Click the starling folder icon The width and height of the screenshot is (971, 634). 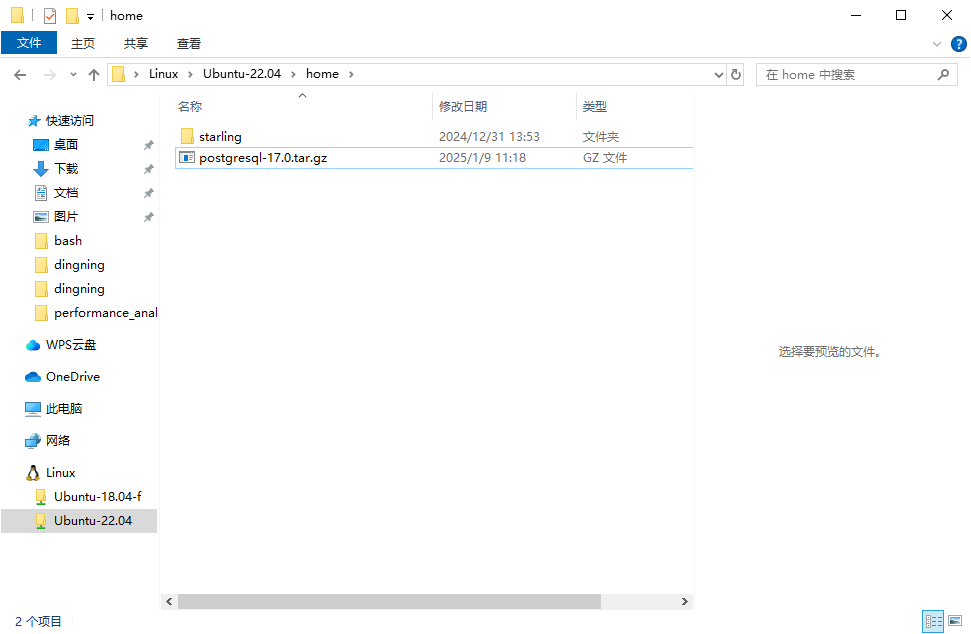tap(187, 136)
